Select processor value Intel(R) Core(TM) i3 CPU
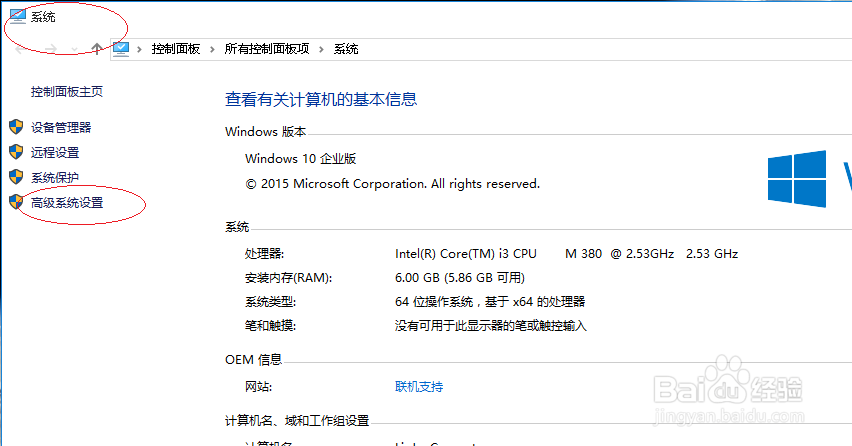852x446 pixels. (x=466, y=254)
